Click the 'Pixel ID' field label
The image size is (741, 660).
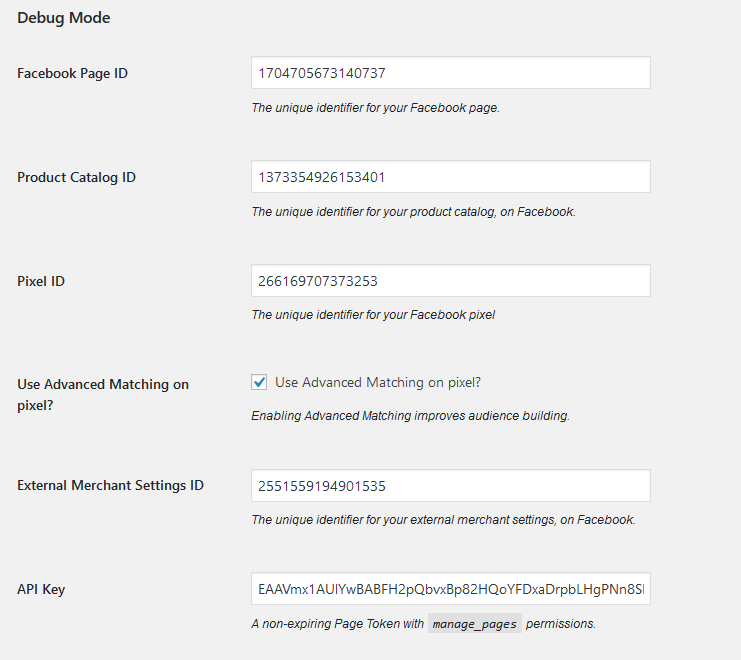(41, 281)
